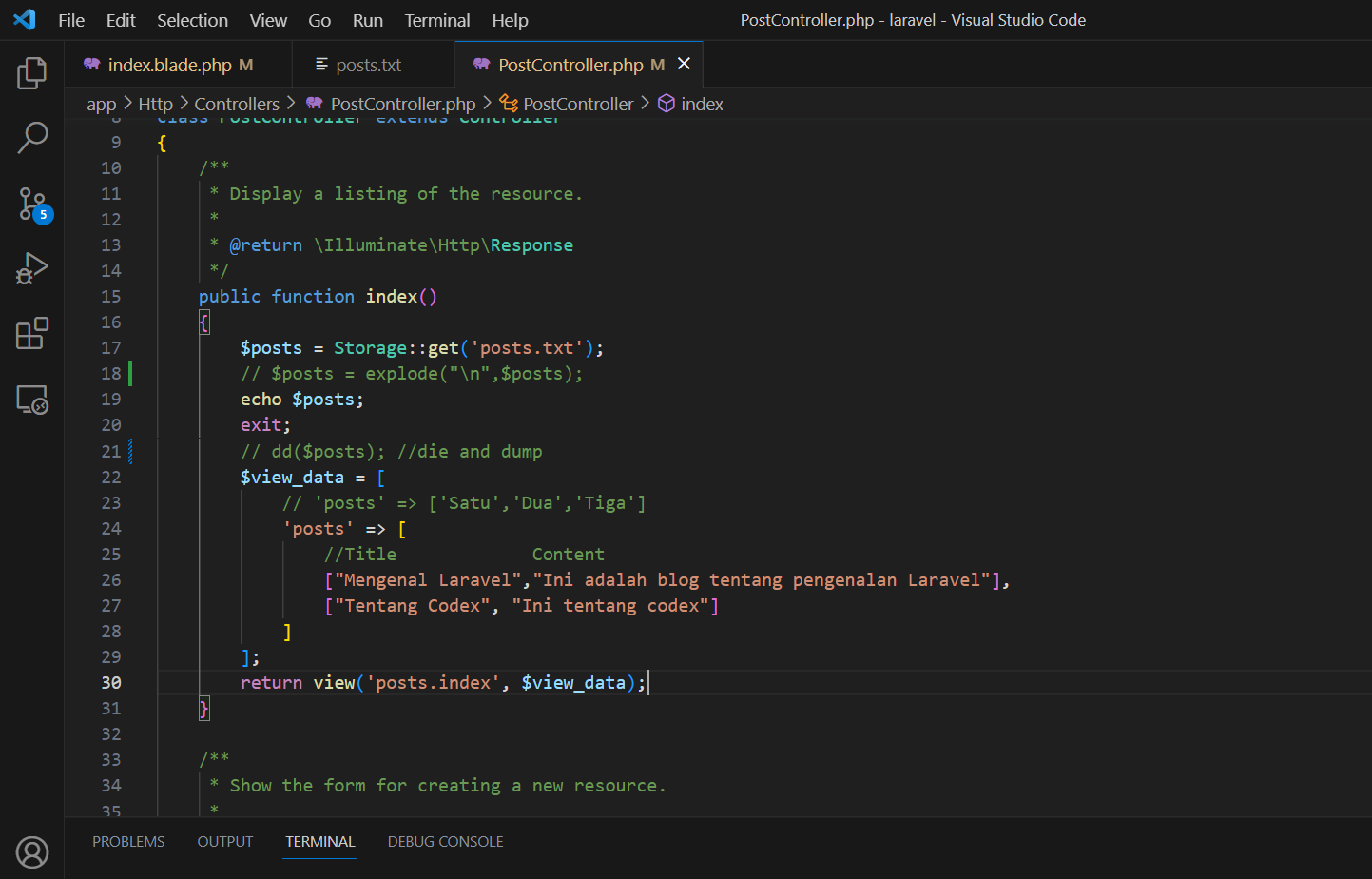Click the class symbol icon in breadcrumb
Image resolution: width=1372 pixels, height=879 pixels.
coord(509,104)
